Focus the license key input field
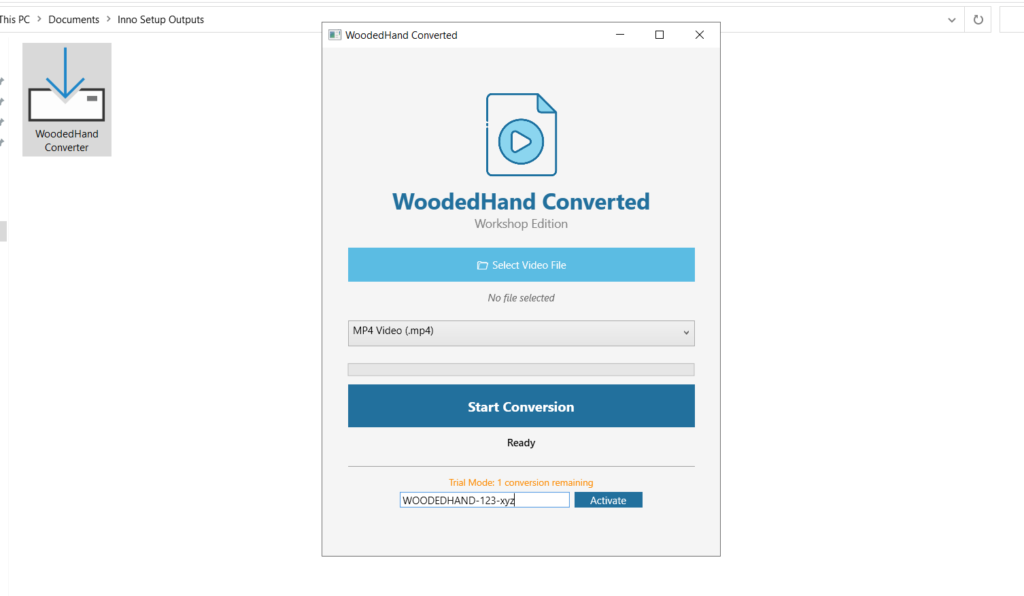Viewport: 1024px width, 596px height. (x=484, y=500)
